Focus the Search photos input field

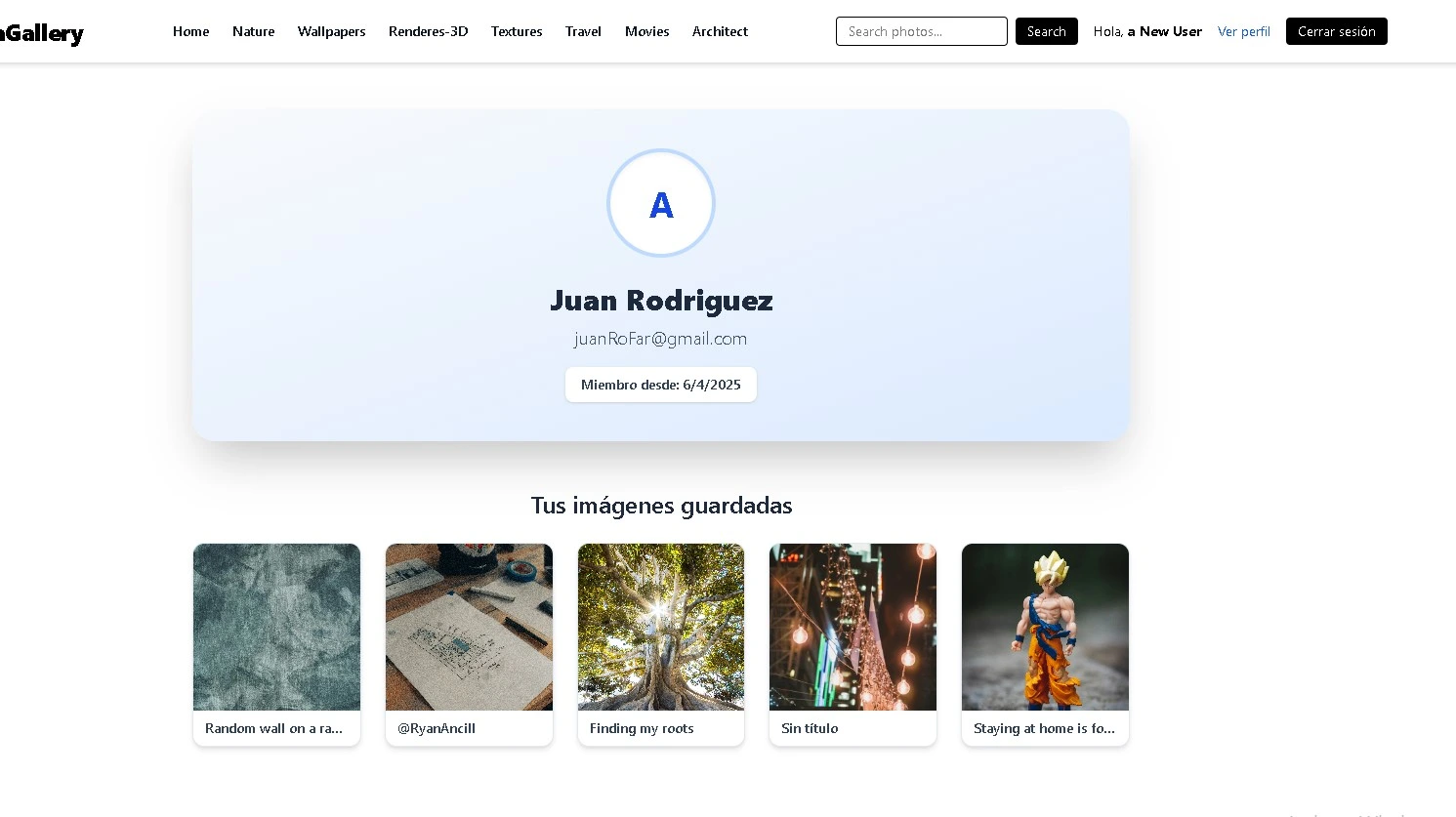921,31
